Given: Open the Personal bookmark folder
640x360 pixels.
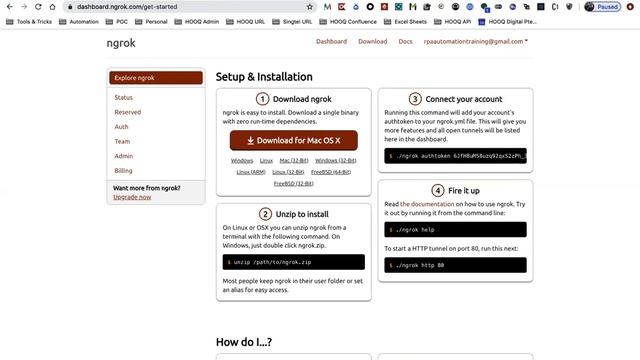Looking at the screenshot, I should tap(151, 22).
